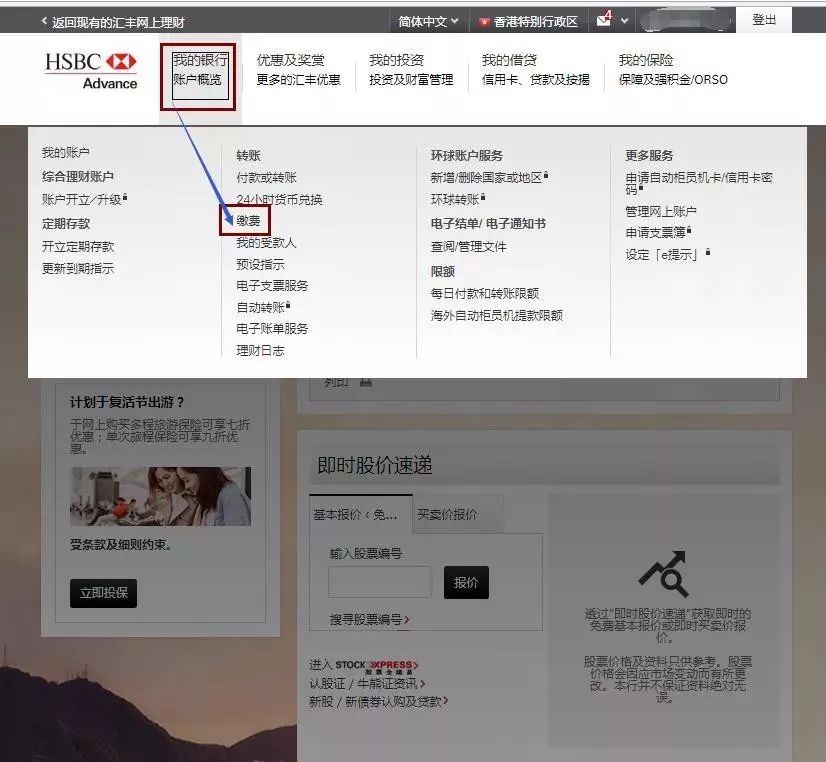Focus the 输入股票编号 input field
The image size is (826, 762).
(380, 582)
